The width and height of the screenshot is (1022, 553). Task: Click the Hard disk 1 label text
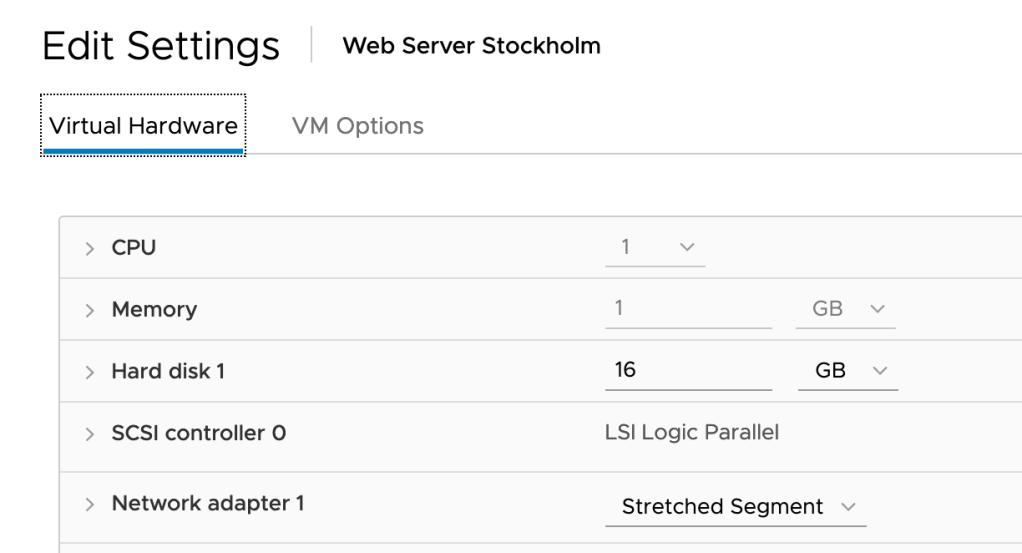tap(168, 372)
